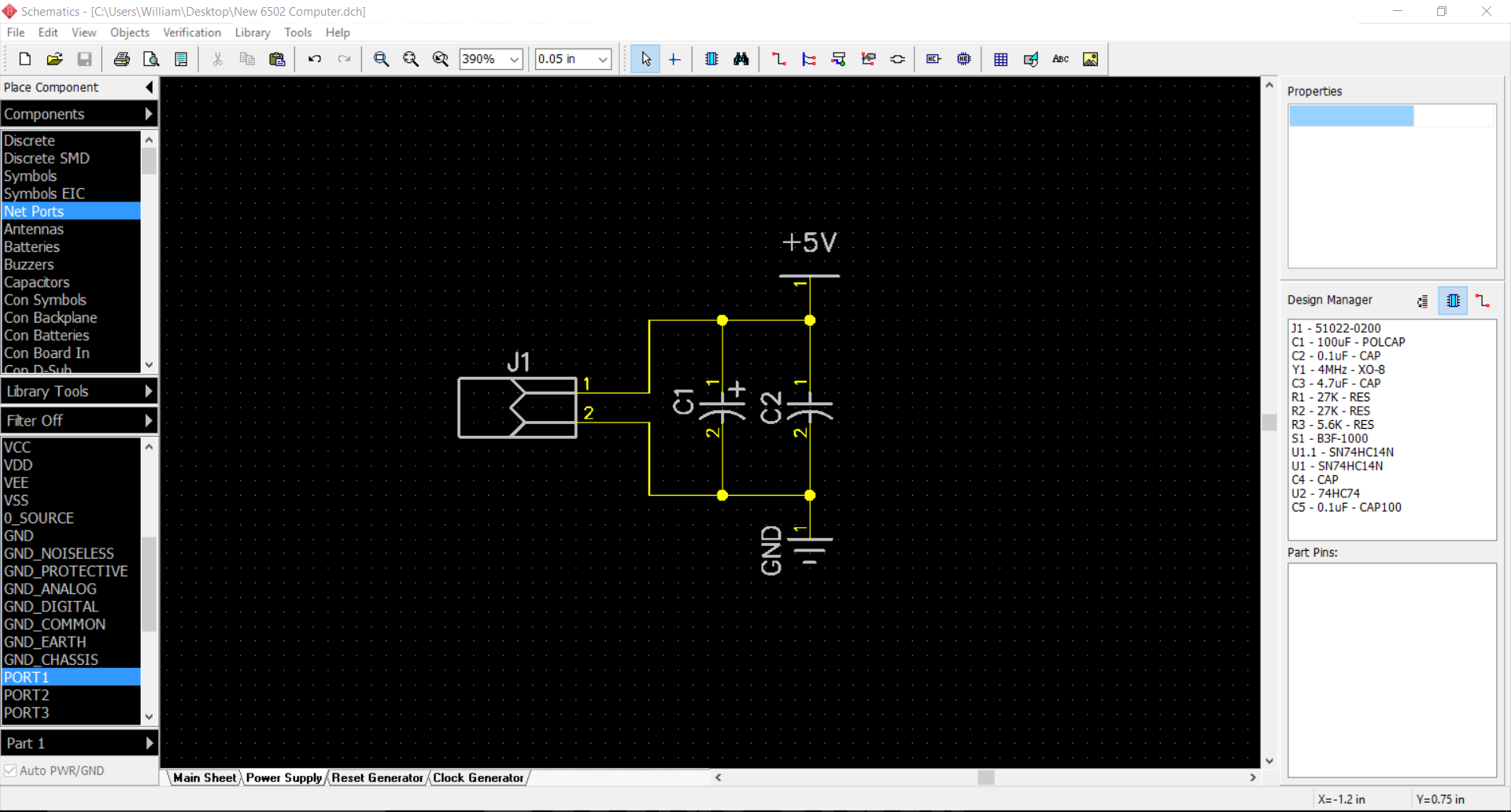
Task: Toggle the Auto PWR/GND checkbox
Action: tap(11, 770)
